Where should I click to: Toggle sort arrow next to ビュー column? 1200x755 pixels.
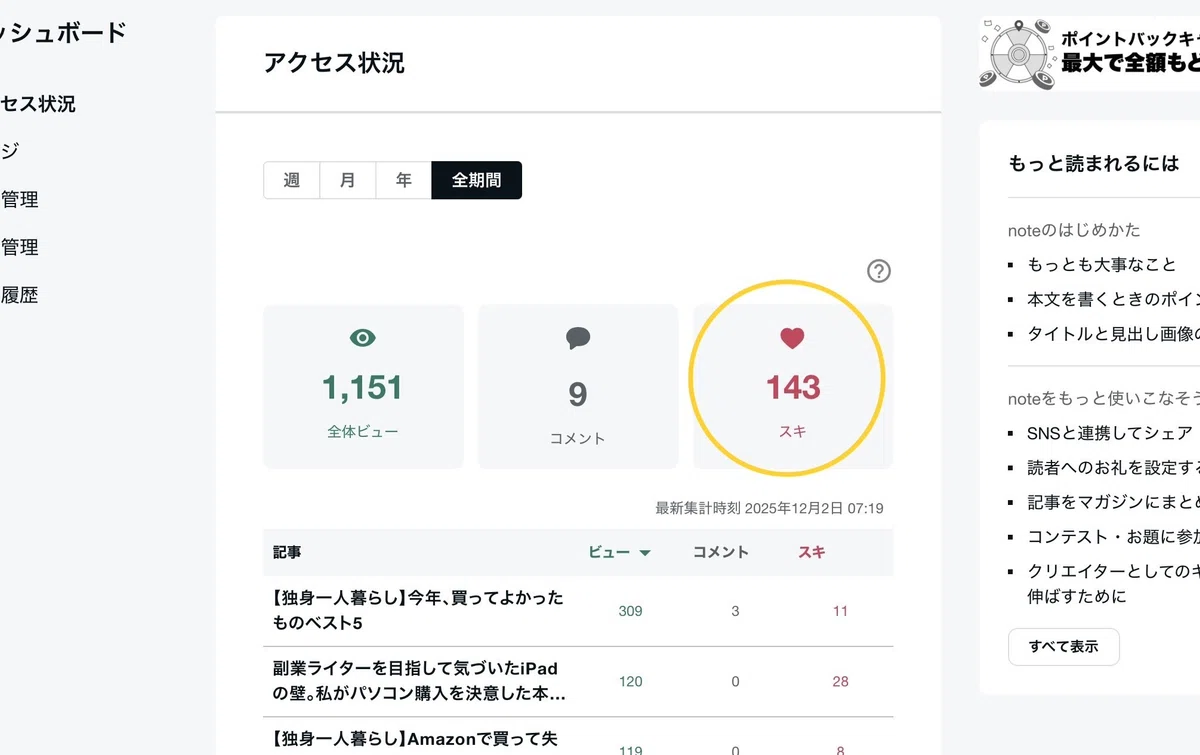click(x=645, y=553)
